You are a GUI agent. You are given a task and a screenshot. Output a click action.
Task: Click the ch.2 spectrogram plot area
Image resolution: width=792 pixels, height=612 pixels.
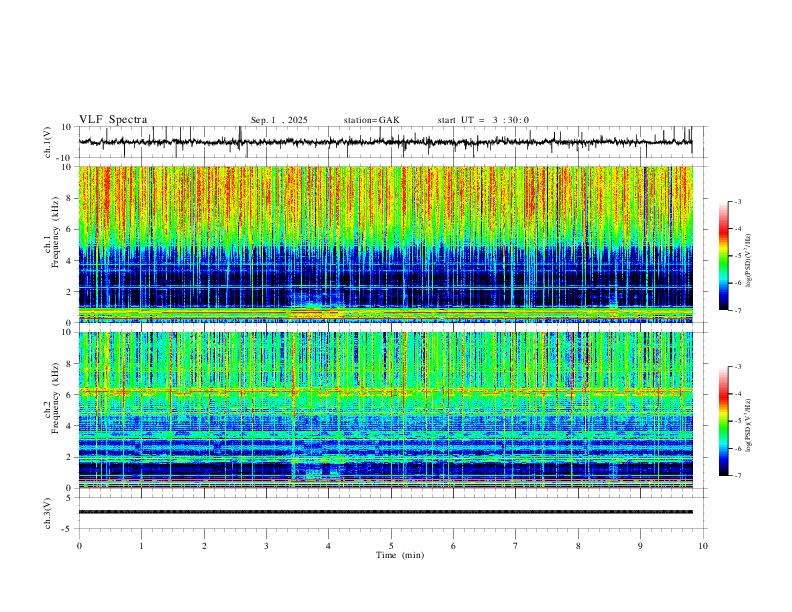[x=386, y=410]
